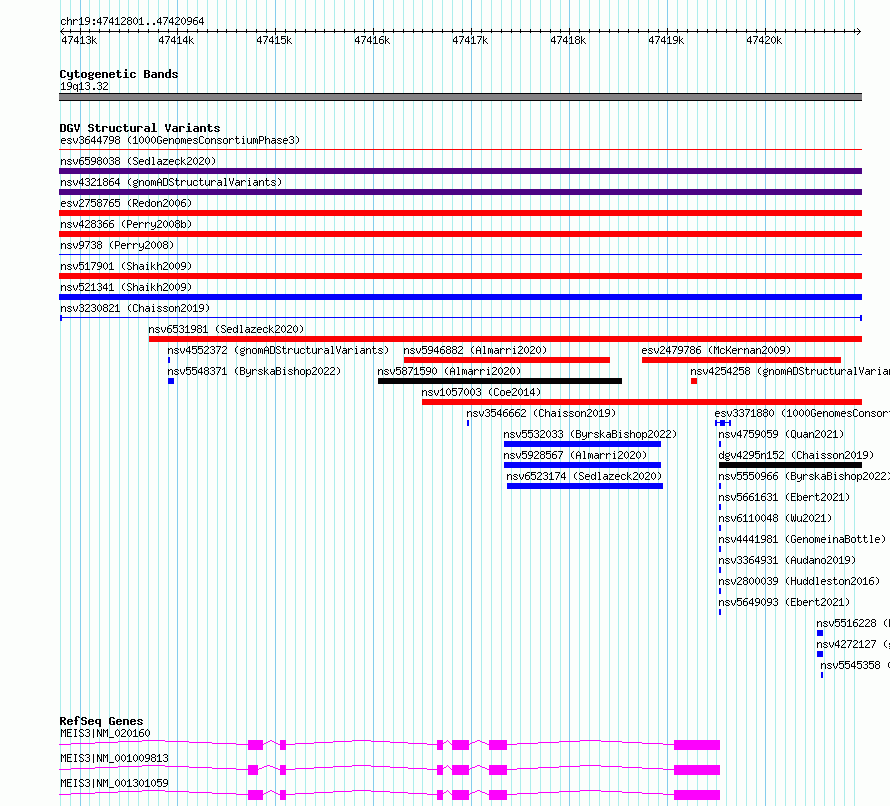Select the nsv5946882 Almarri2020 red bar

coord(506,360)
